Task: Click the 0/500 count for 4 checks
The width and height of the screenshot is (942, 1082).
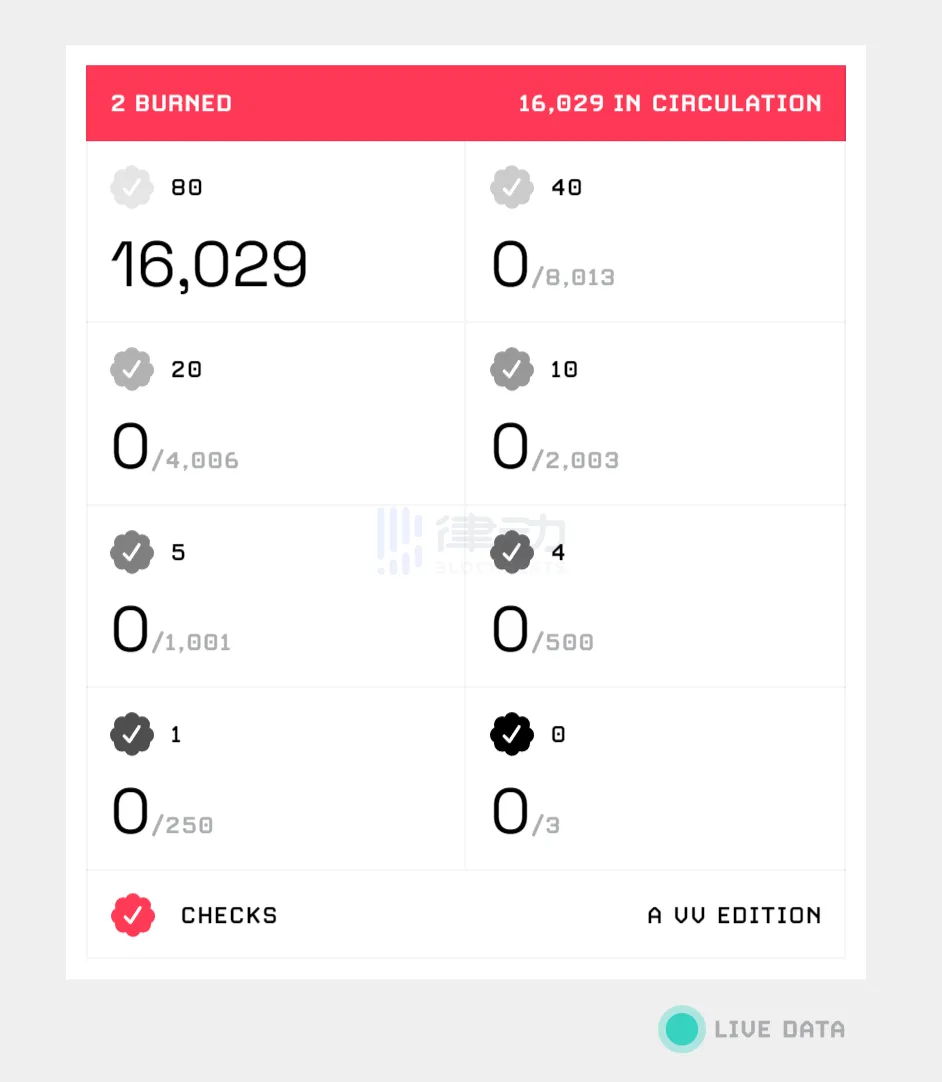Action: coord(543,629)
